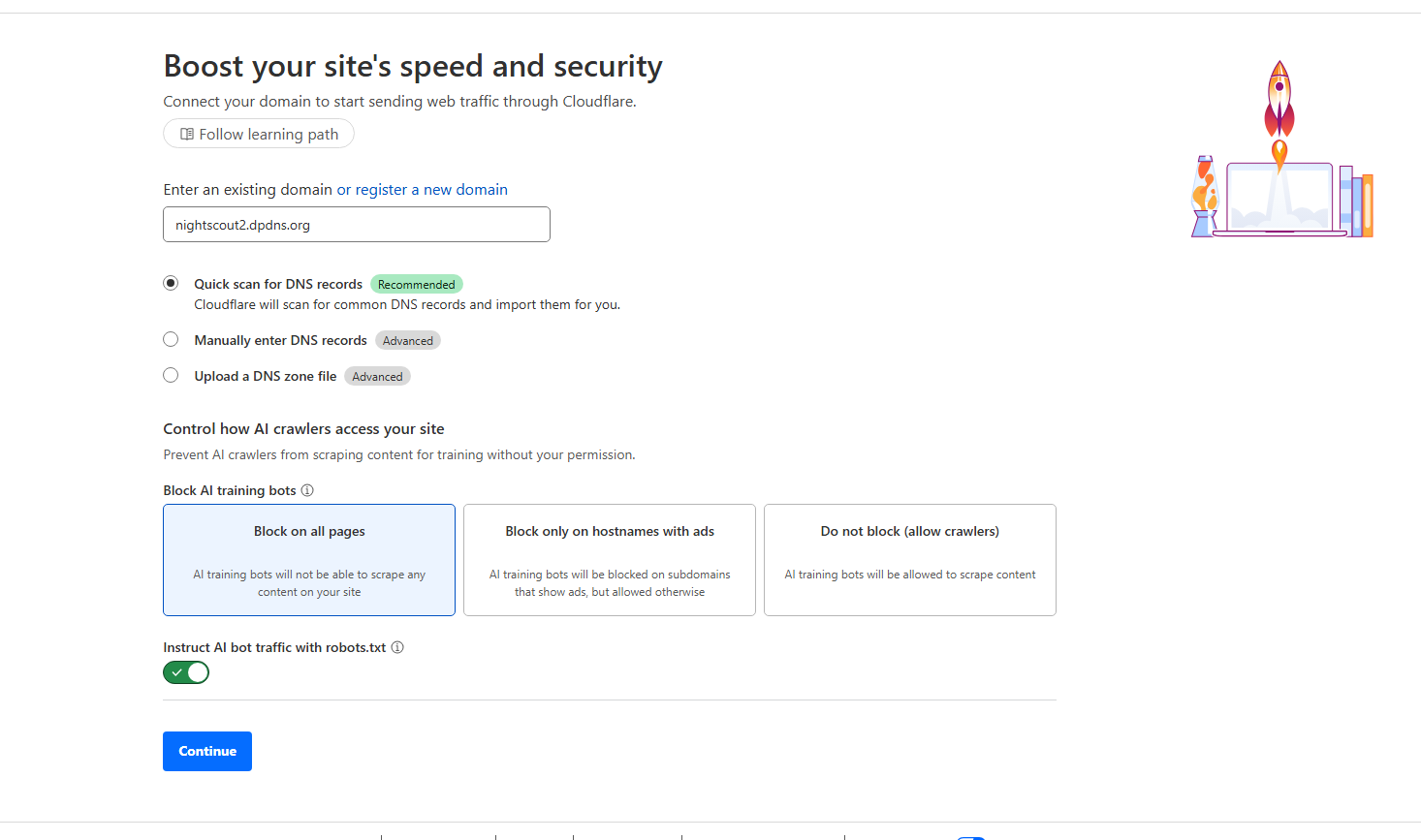Click the lava lamp illustration
Screen dimensions: 1421x840
1205,198
